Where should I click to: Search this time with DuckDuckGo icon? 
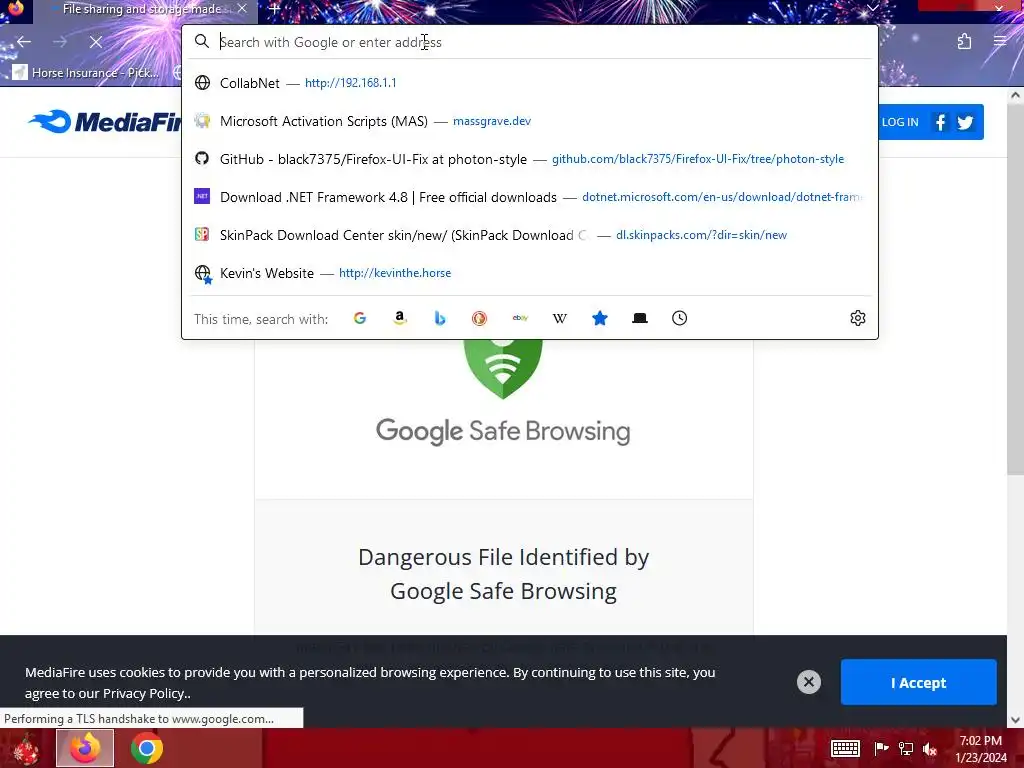point(479,318)
